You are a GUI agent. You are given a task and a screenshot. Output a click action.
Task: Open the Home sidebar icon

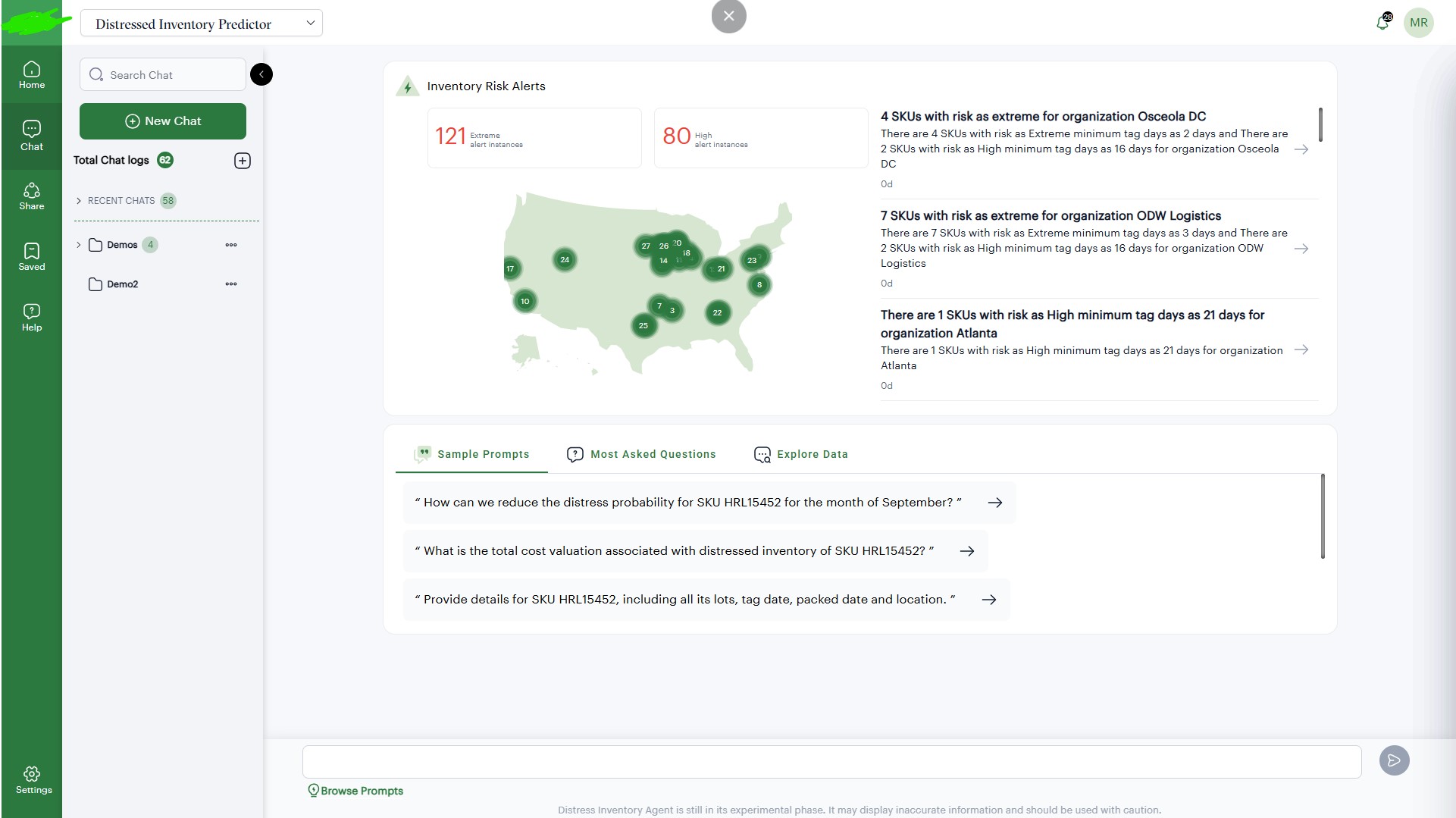pyautogui.click(x=32, y=75)
